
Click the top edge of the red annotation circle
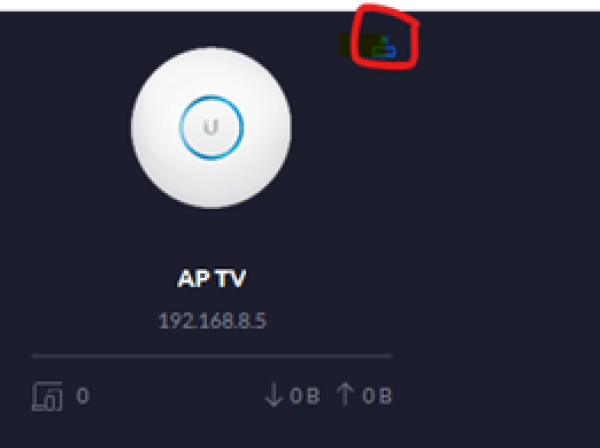[383, 8]
